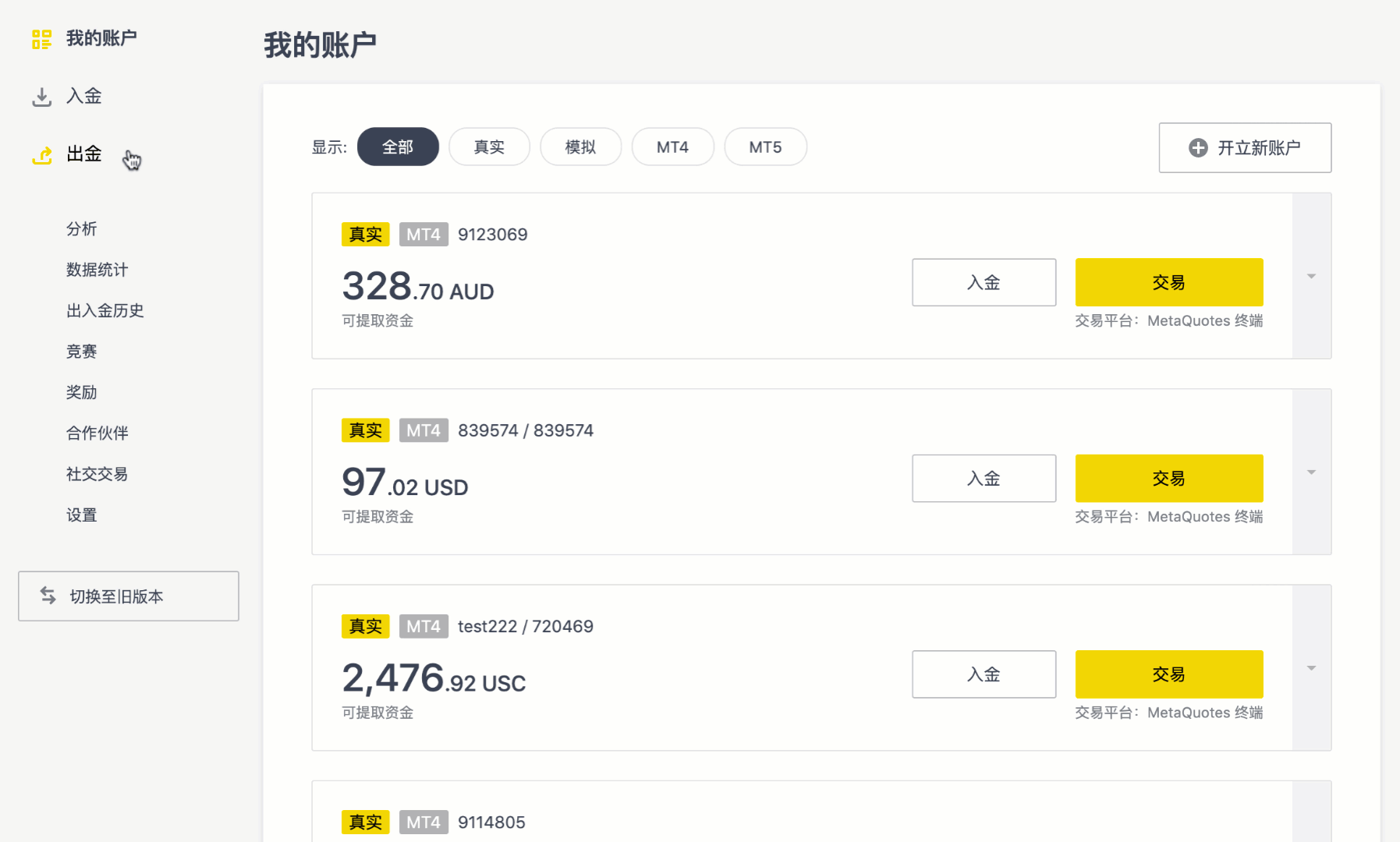
Task: Open 出入金历史 in the sidebar
Action: [105, 310]
